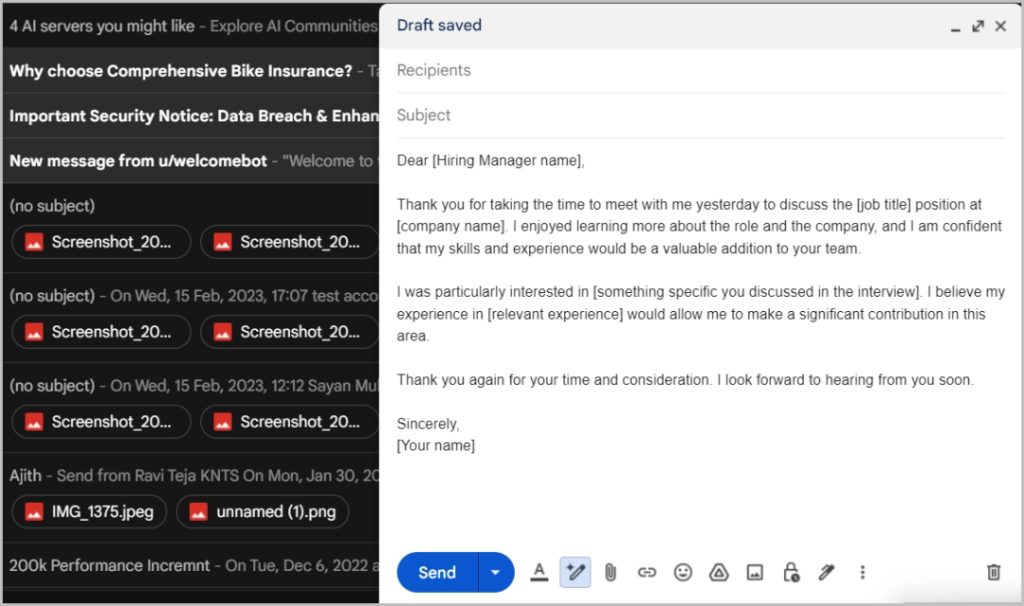Open the unnamed (1).png attachment
1024x606 pixels.
point(263,512)
